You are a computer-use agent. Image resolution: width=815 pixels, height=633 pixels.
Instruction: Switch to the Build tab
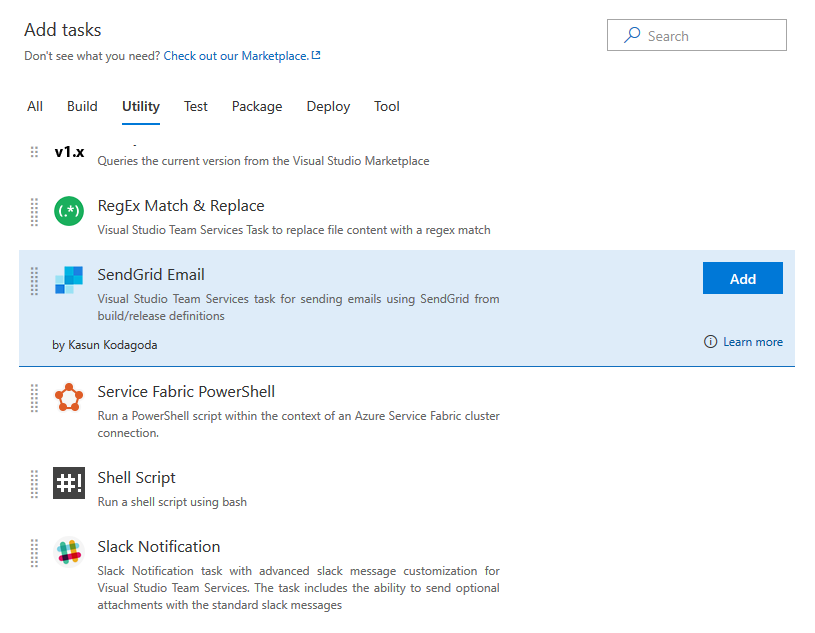click(x=82, y=107)
